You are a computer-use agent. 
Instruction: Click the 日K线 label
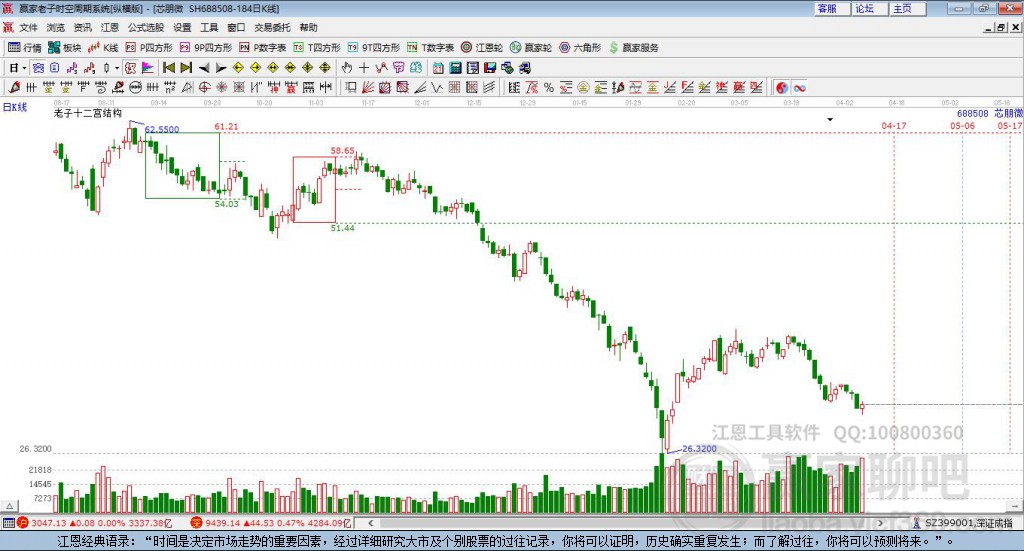click(x=15, y=107)
